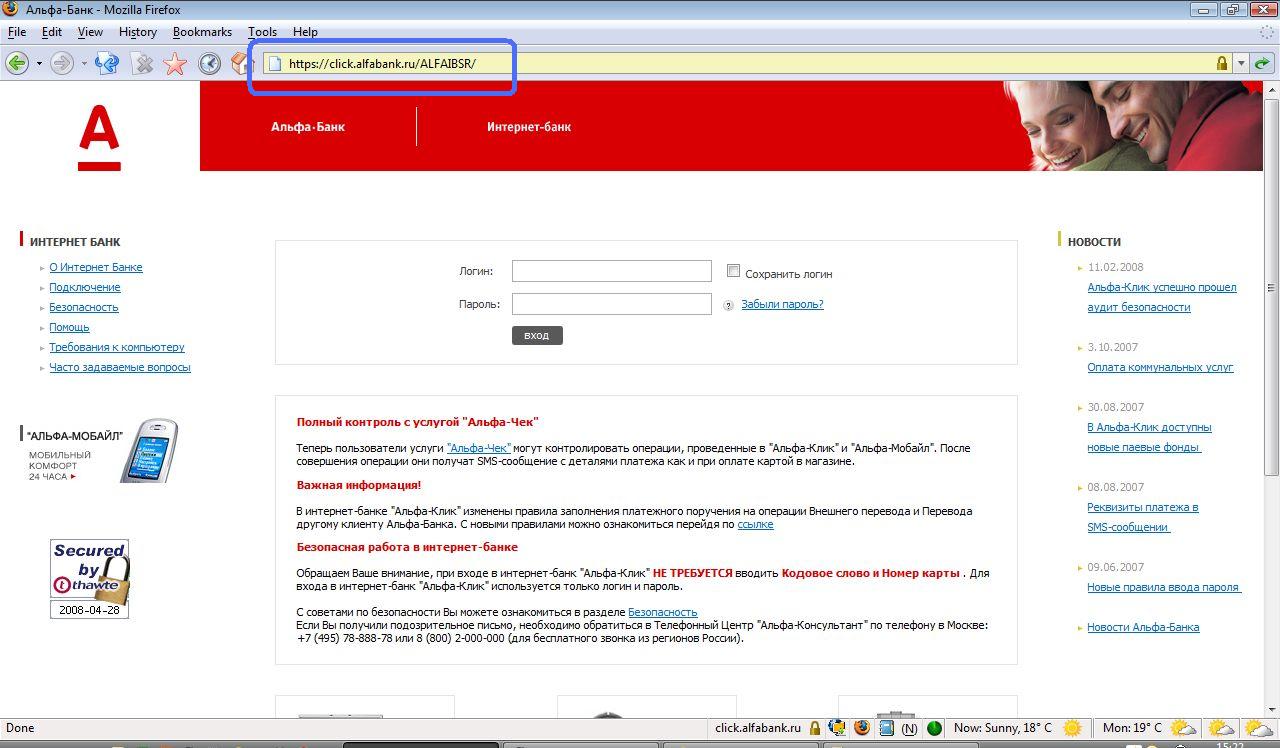Image resolution: width=1280 pixels, height=748 pixels.
Task: Click the red Alfa-Bank A logo
Action: [99, 139]
